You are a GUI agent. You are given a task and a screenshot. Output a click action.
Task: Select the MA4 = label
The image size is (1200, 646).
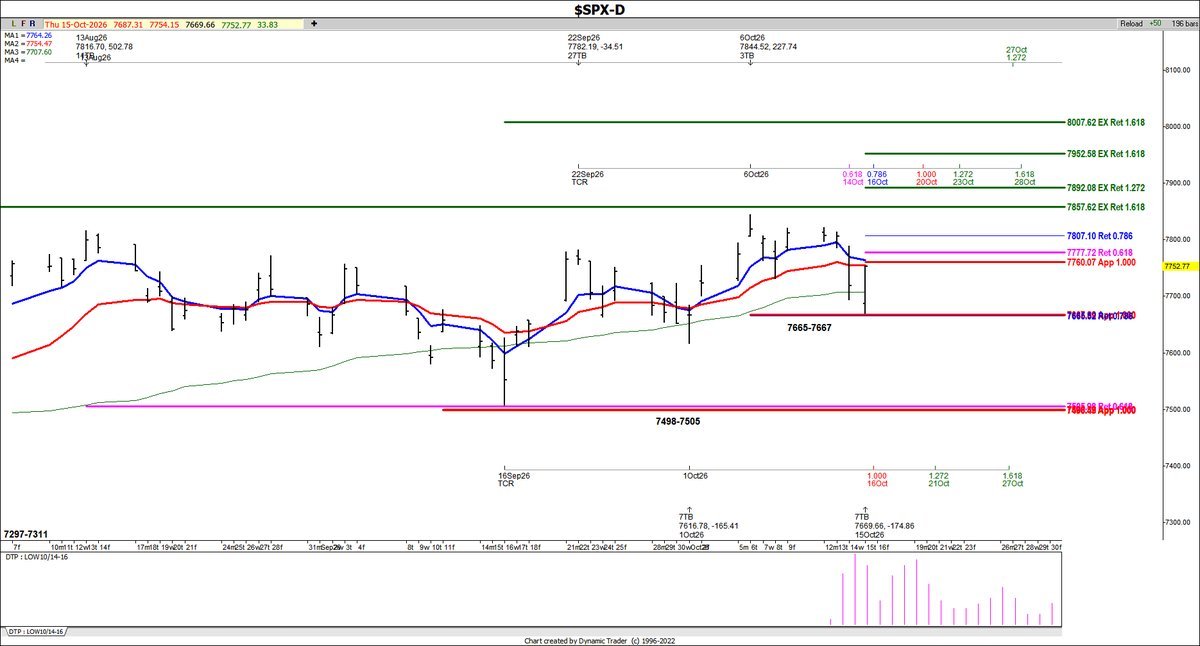[x=13, y=60]
